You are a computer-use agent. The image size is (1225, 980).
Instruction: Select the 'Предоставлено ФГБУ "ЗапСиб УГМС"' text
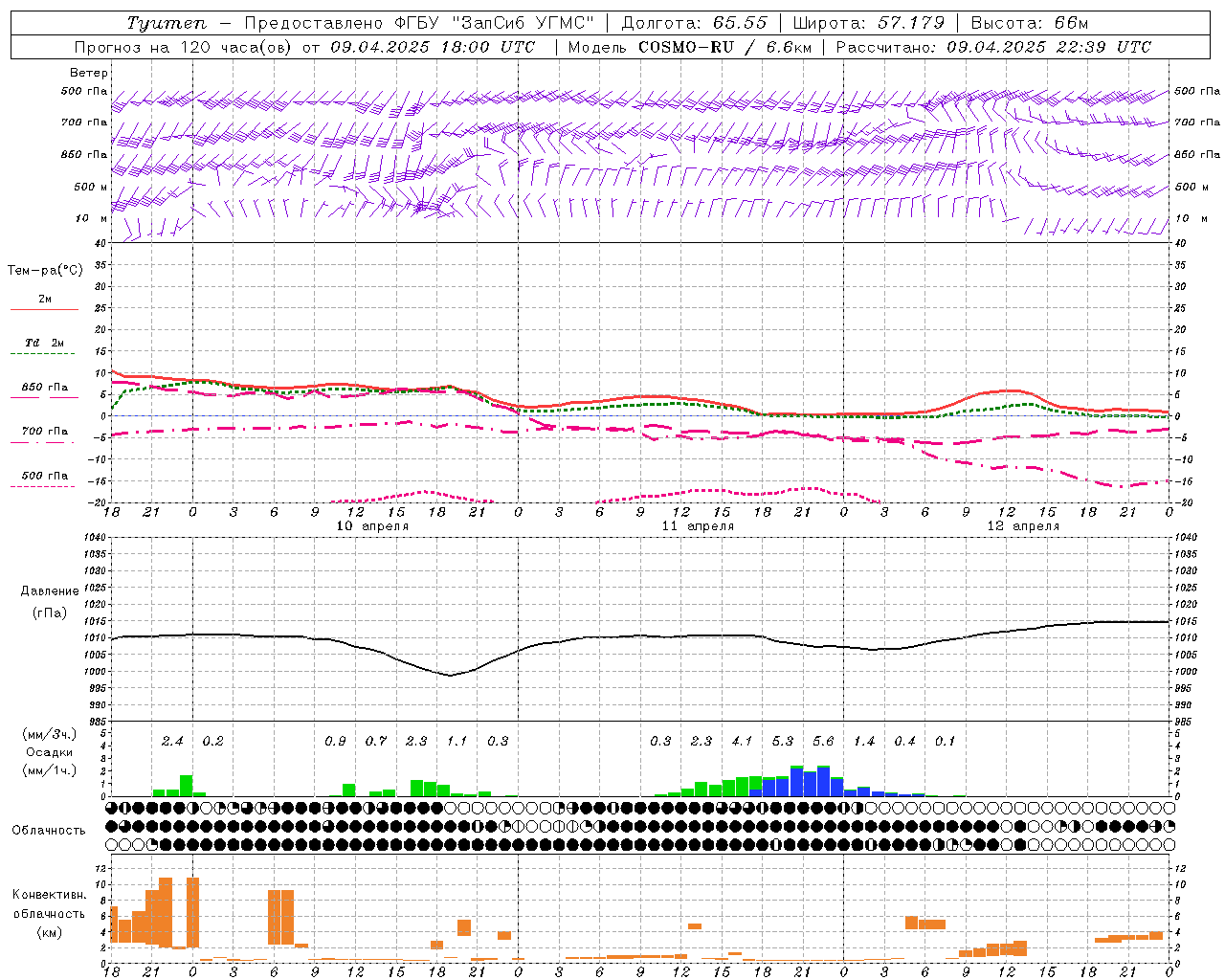click(x=419, y=23)
